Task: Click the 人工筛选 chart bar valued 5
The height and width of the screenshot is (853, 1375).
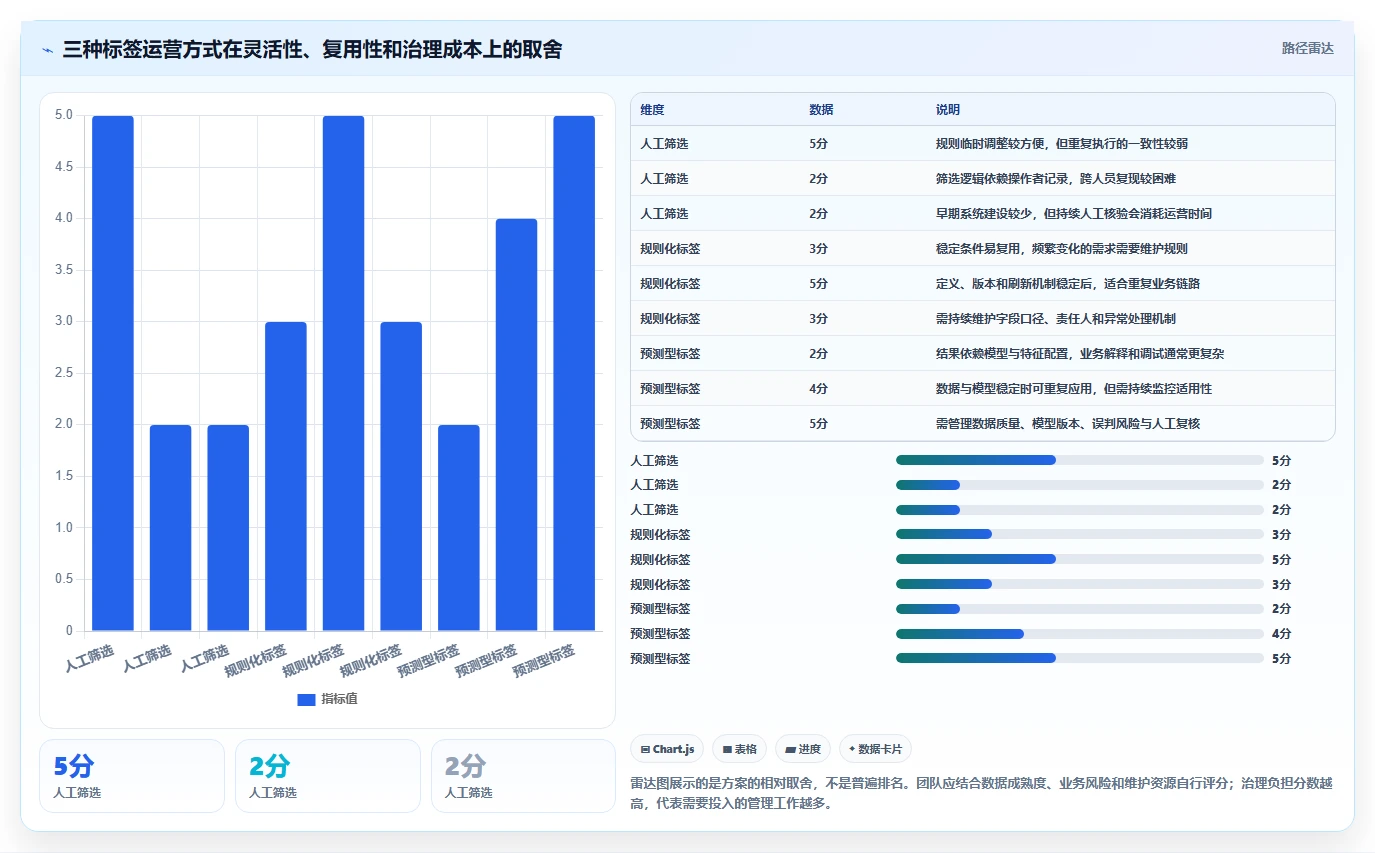Action: click(113, 373)
